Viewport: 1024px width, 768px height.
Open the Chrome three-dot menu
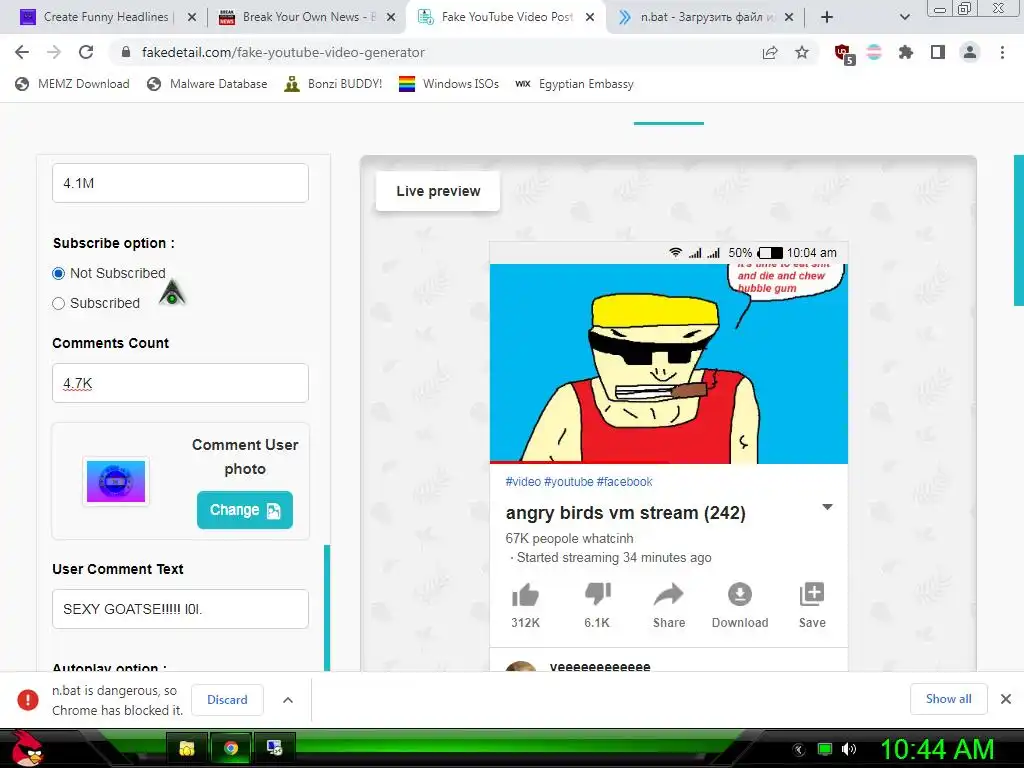pyautogui.click(x=1002, y=52)
